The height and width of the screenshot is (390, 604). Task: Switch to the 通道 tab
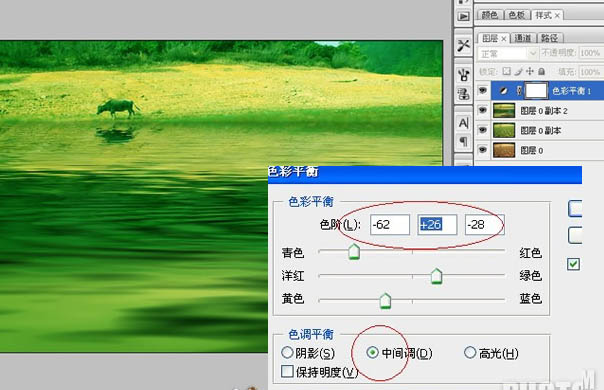tap(522, 38)
